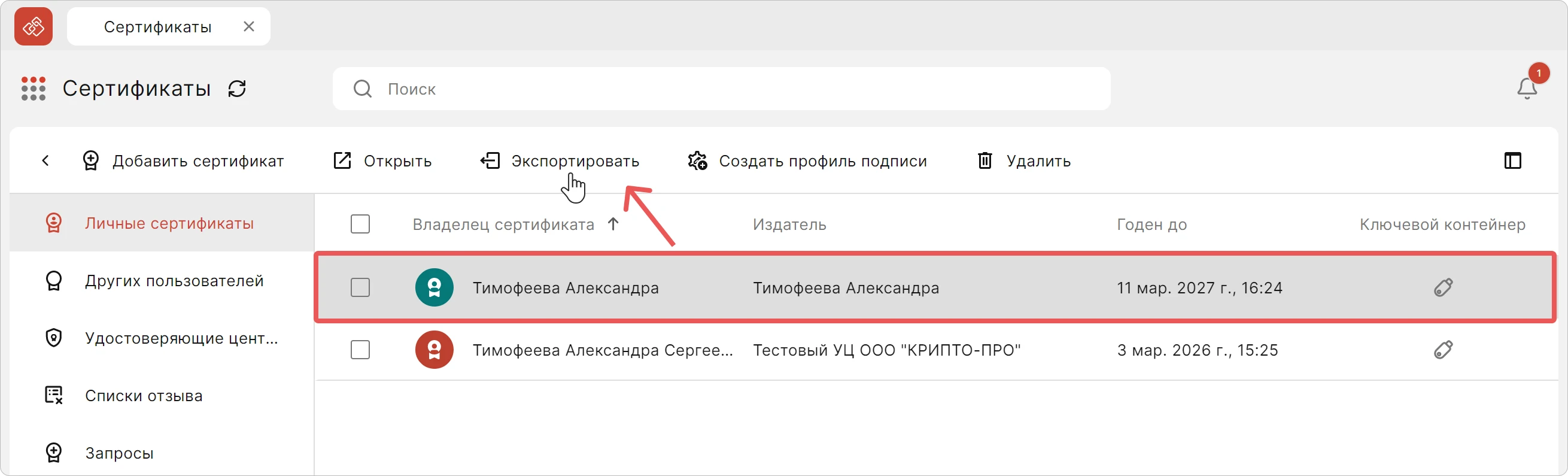Open the apps grid menu icon

[x=34, y=89]
